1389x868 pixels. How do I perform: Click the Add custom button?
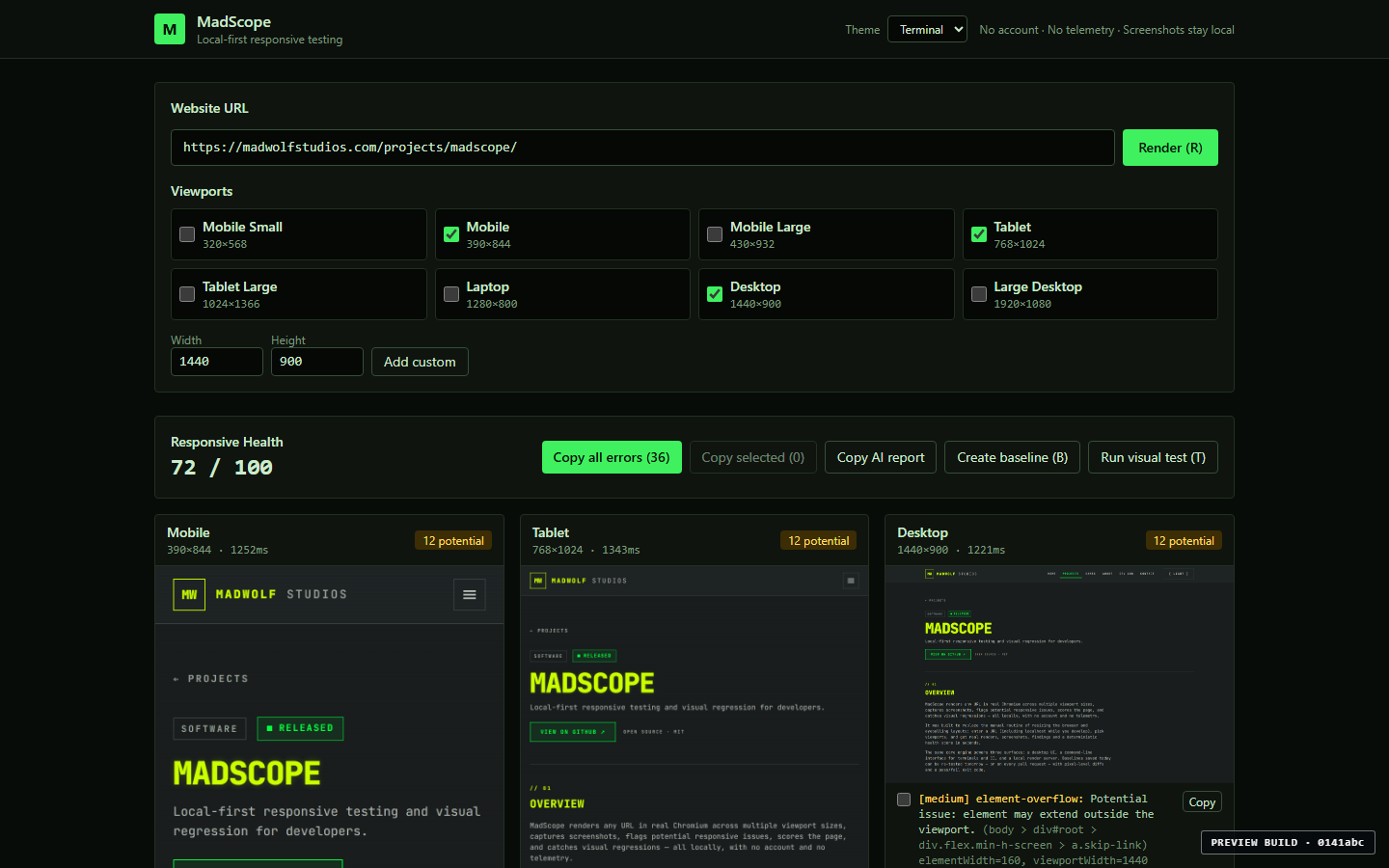tap(420, 362)
